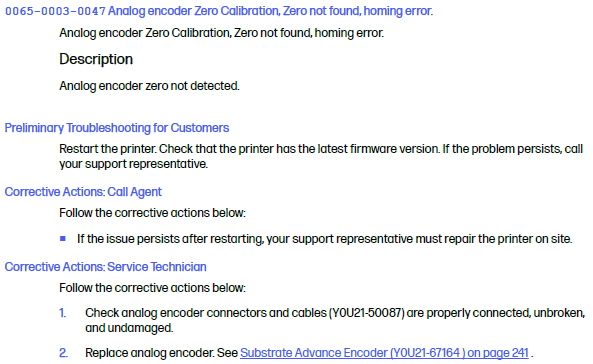
Task: Open the Substrate Advance Encoder page 241 link
Action: pos(384,353)
